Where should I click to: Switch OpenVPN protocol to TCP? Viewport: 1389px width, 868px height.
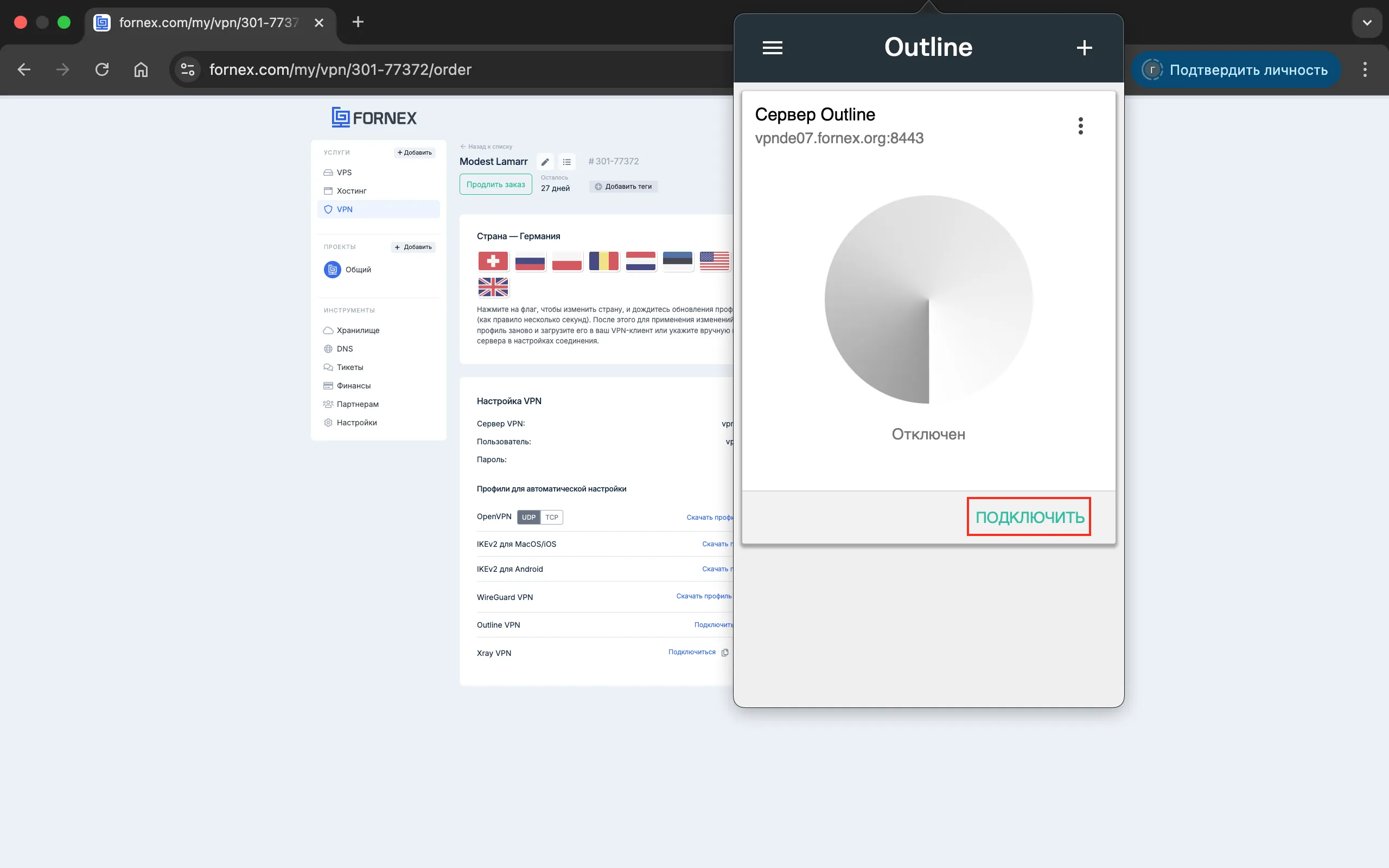coord(552,517)
